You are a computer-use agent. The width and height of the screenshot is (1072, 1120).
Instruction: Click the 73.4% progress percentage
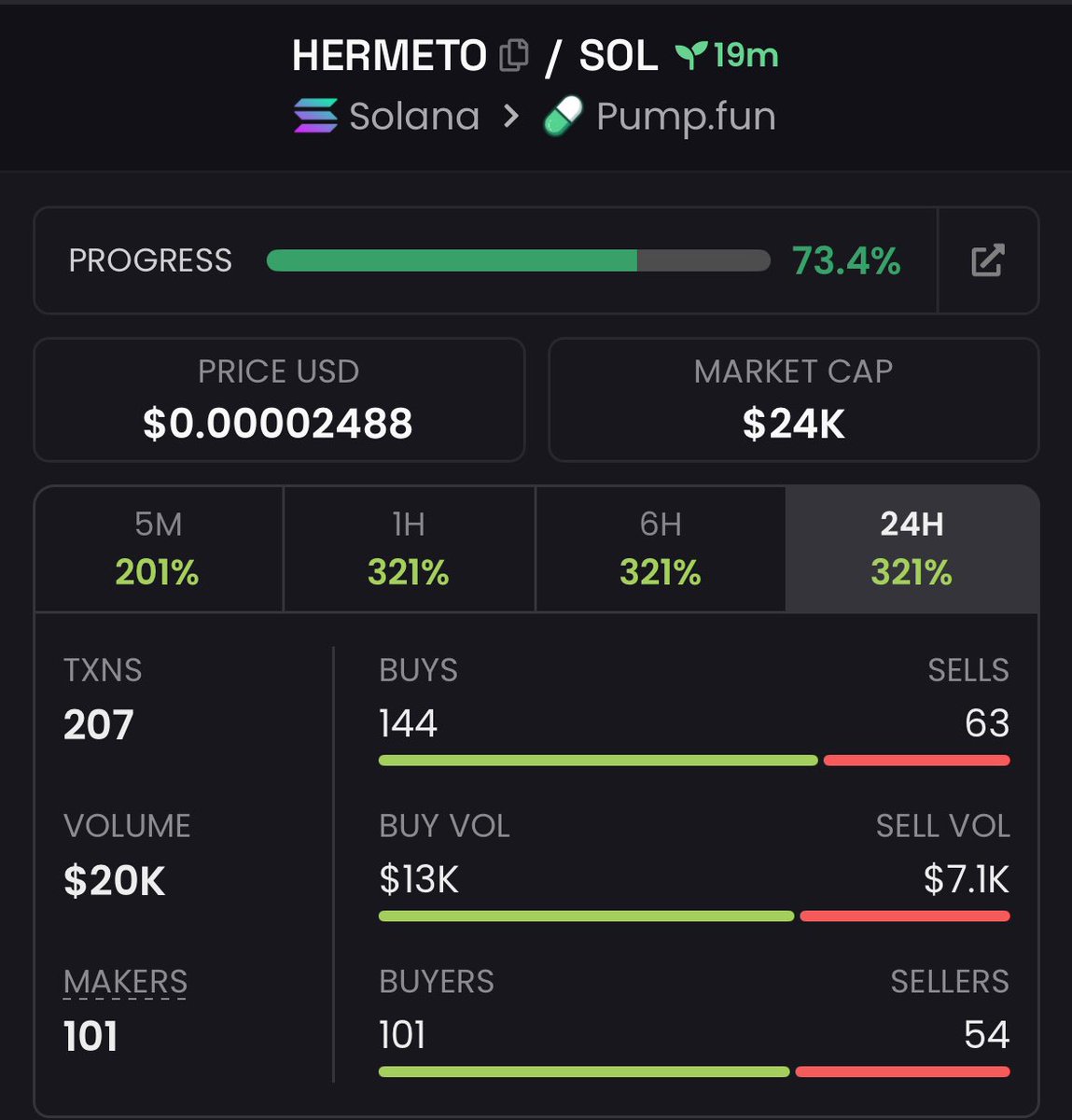click(846, 261)
